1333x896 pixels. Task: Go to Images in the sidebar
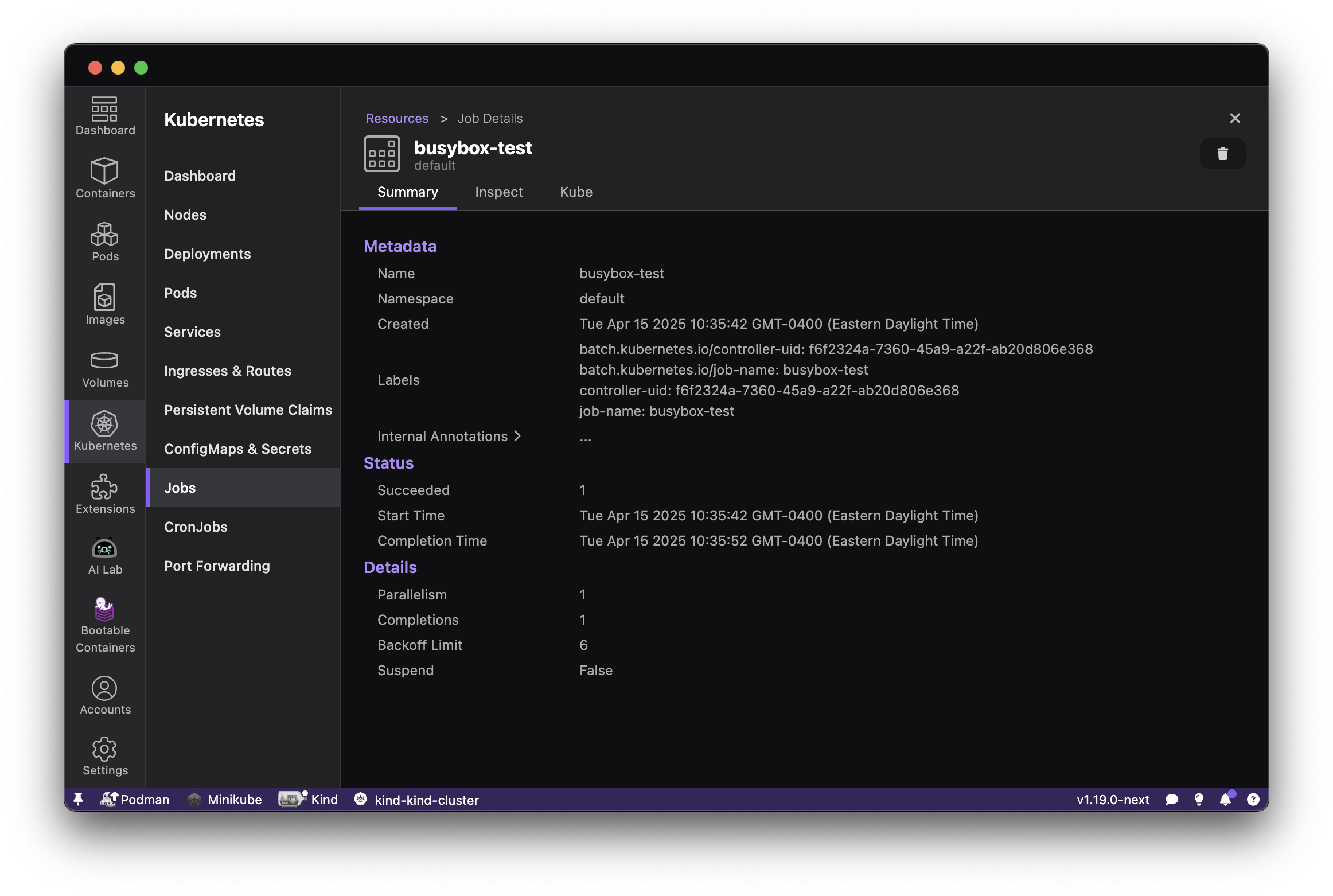tap(105, 305)
